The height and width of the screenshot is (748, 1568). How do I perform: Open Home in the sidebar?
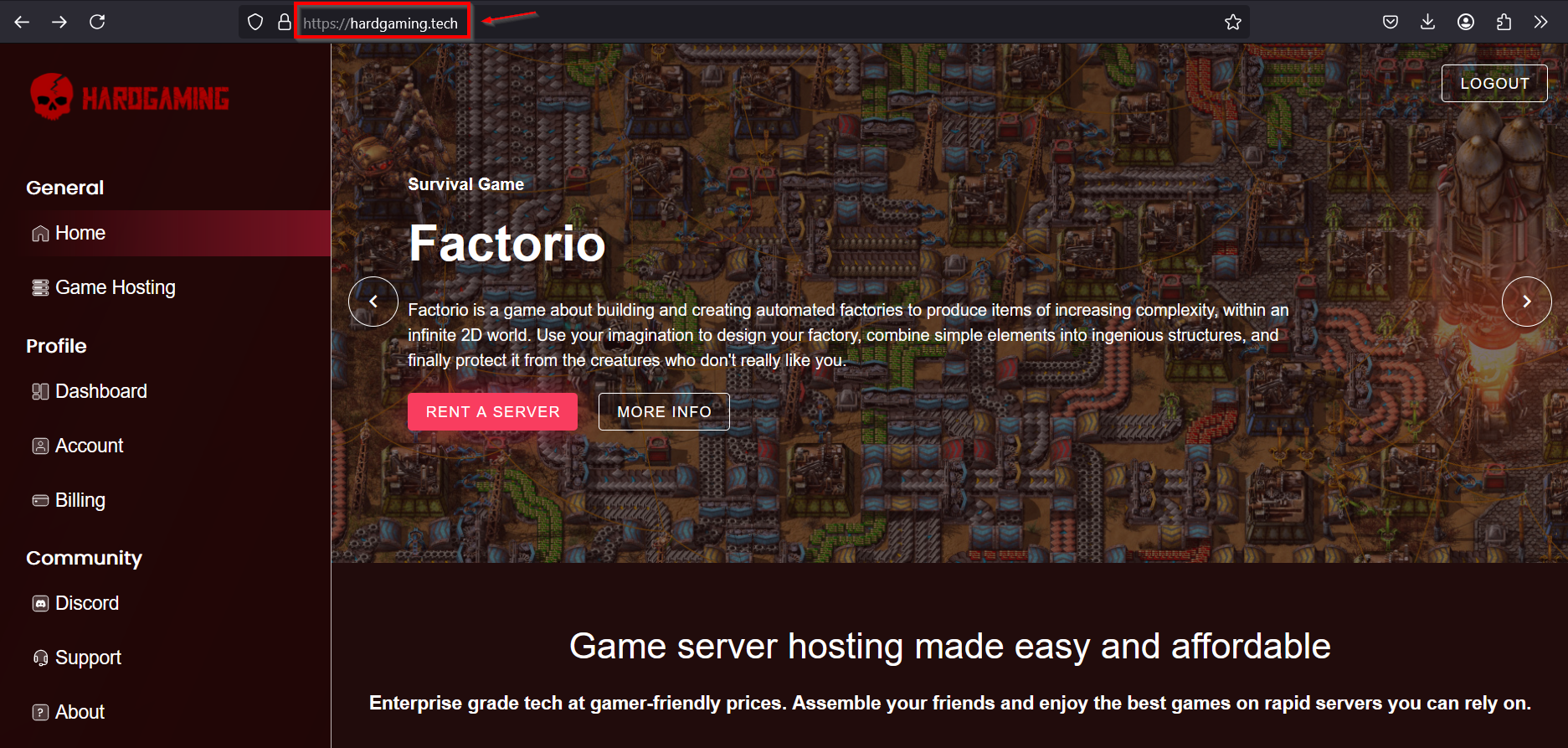[165, 233]
